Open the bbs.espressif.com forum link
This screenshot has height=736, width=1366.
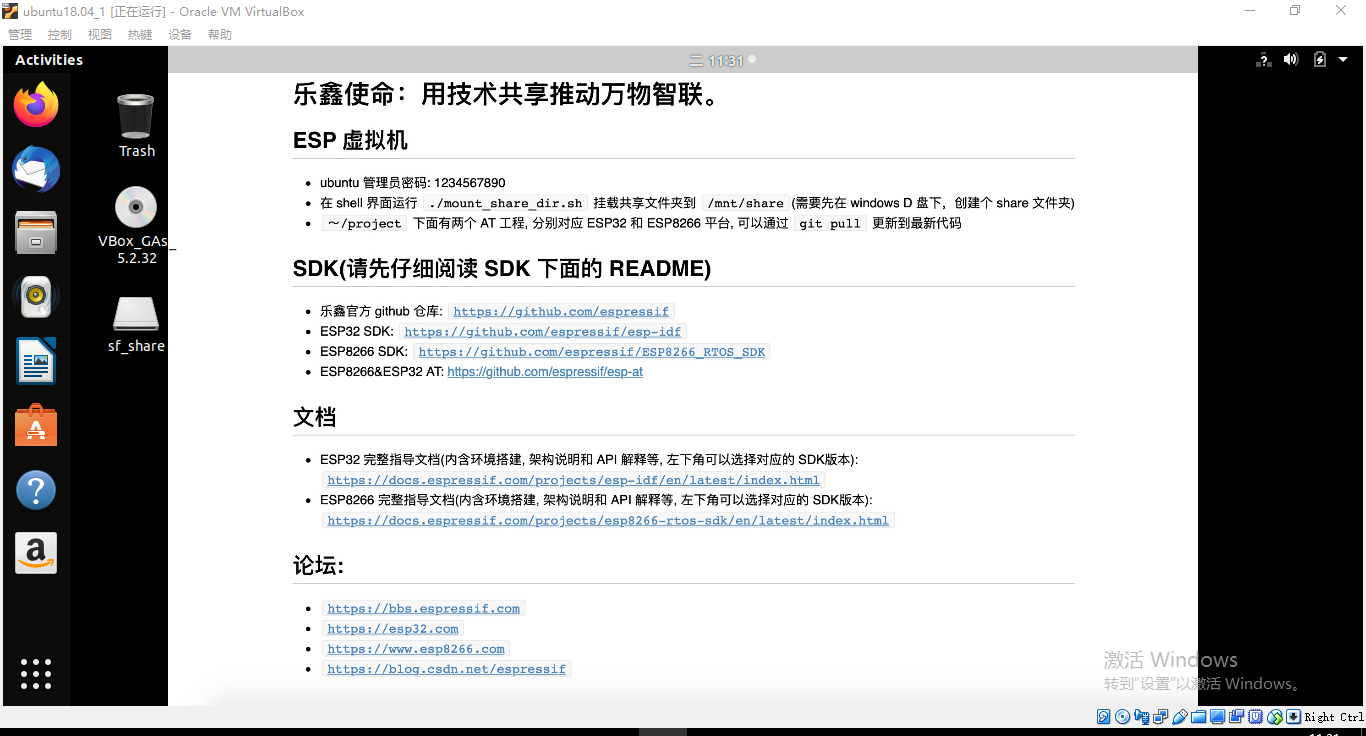click(423, 608)
